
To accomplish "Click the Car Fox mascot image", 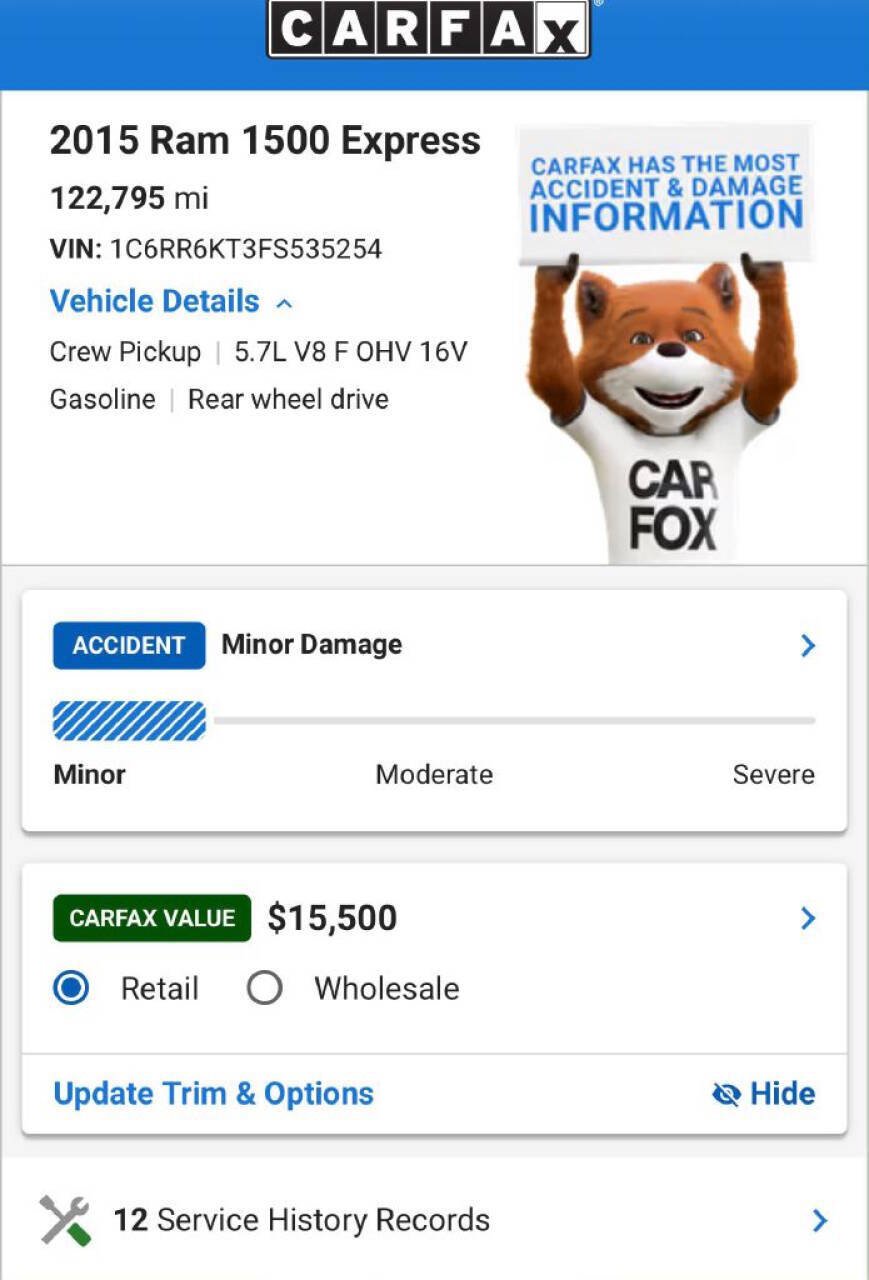I will [663, 342].
